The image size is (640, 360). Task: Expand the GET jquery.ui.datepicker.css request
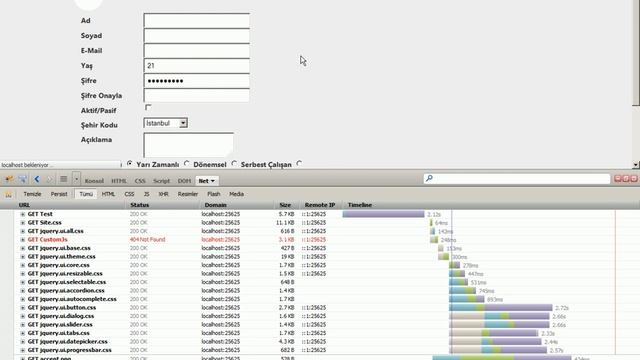(23, 342)
